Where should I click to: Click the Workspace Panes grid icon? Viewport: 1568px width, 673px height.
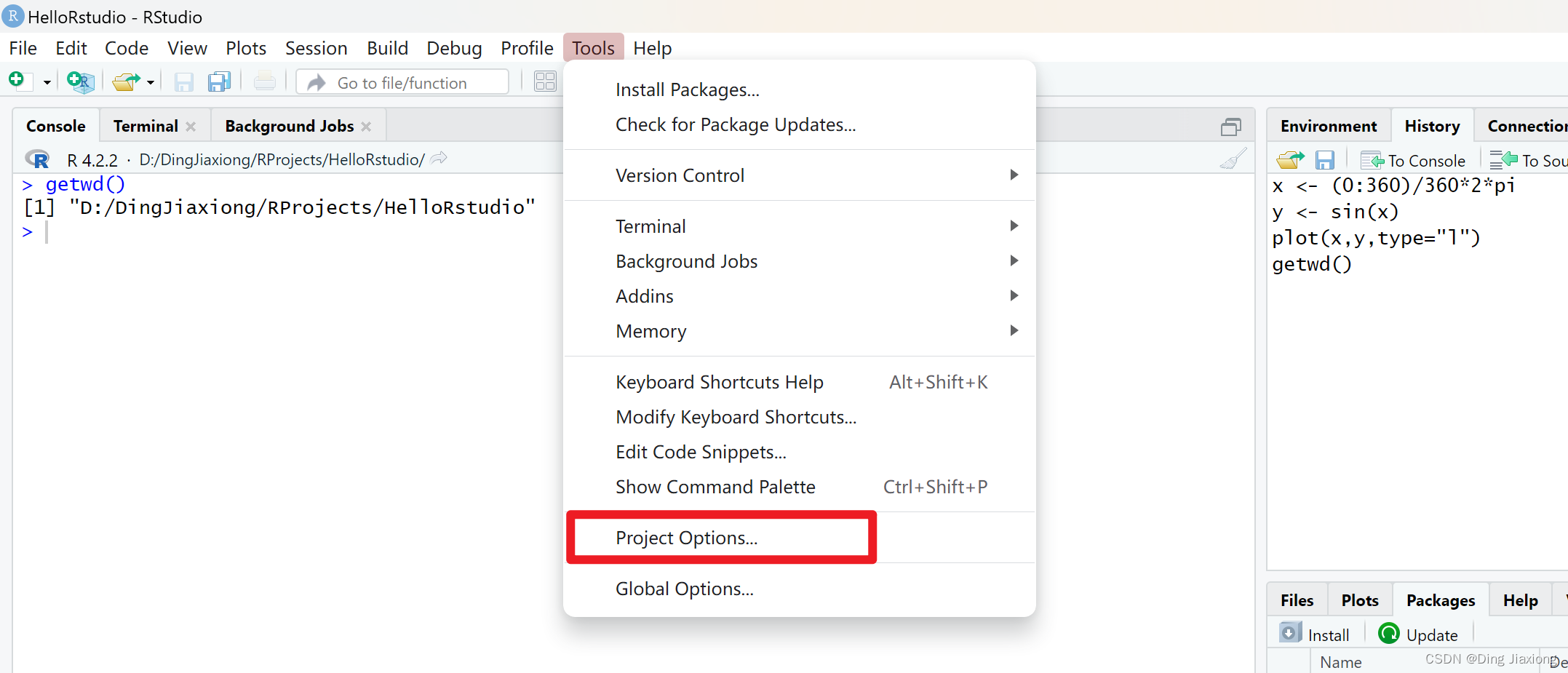point(545,81)
